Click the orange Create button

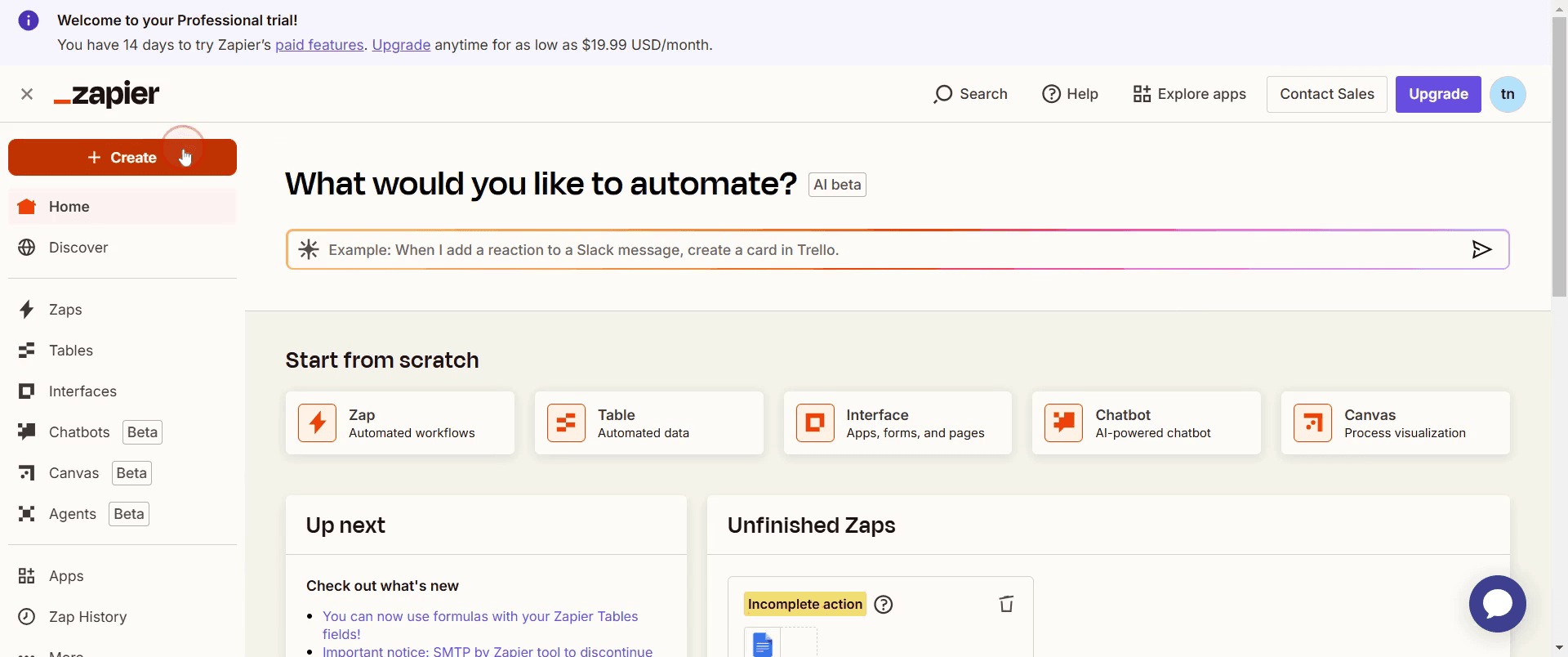click(122, 157)
